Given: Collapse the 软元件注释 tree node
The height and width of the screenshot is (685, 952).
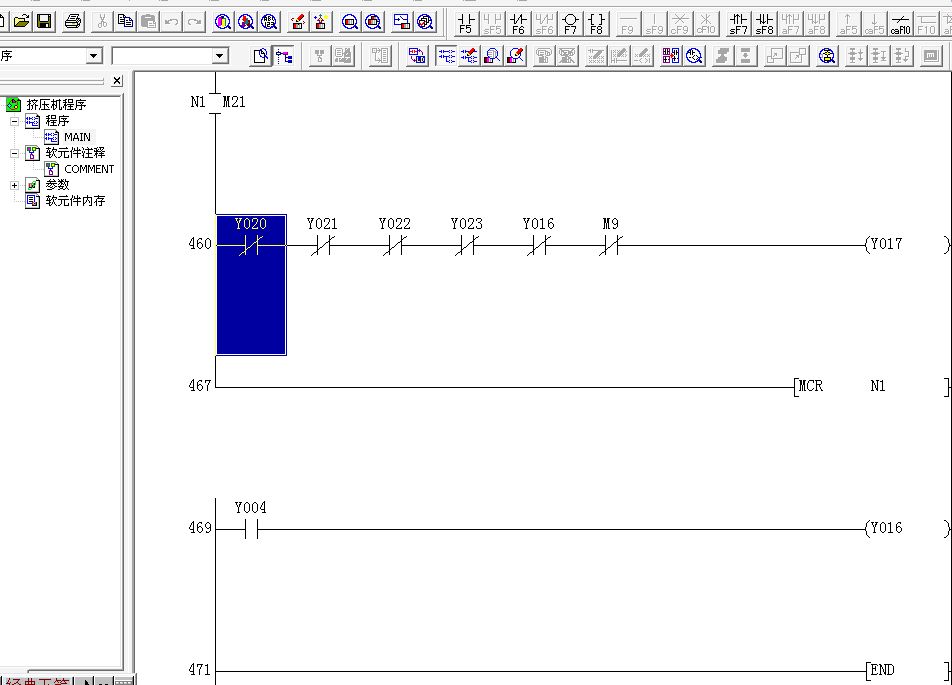Looking at the screenshot, I should coord(15,153).
